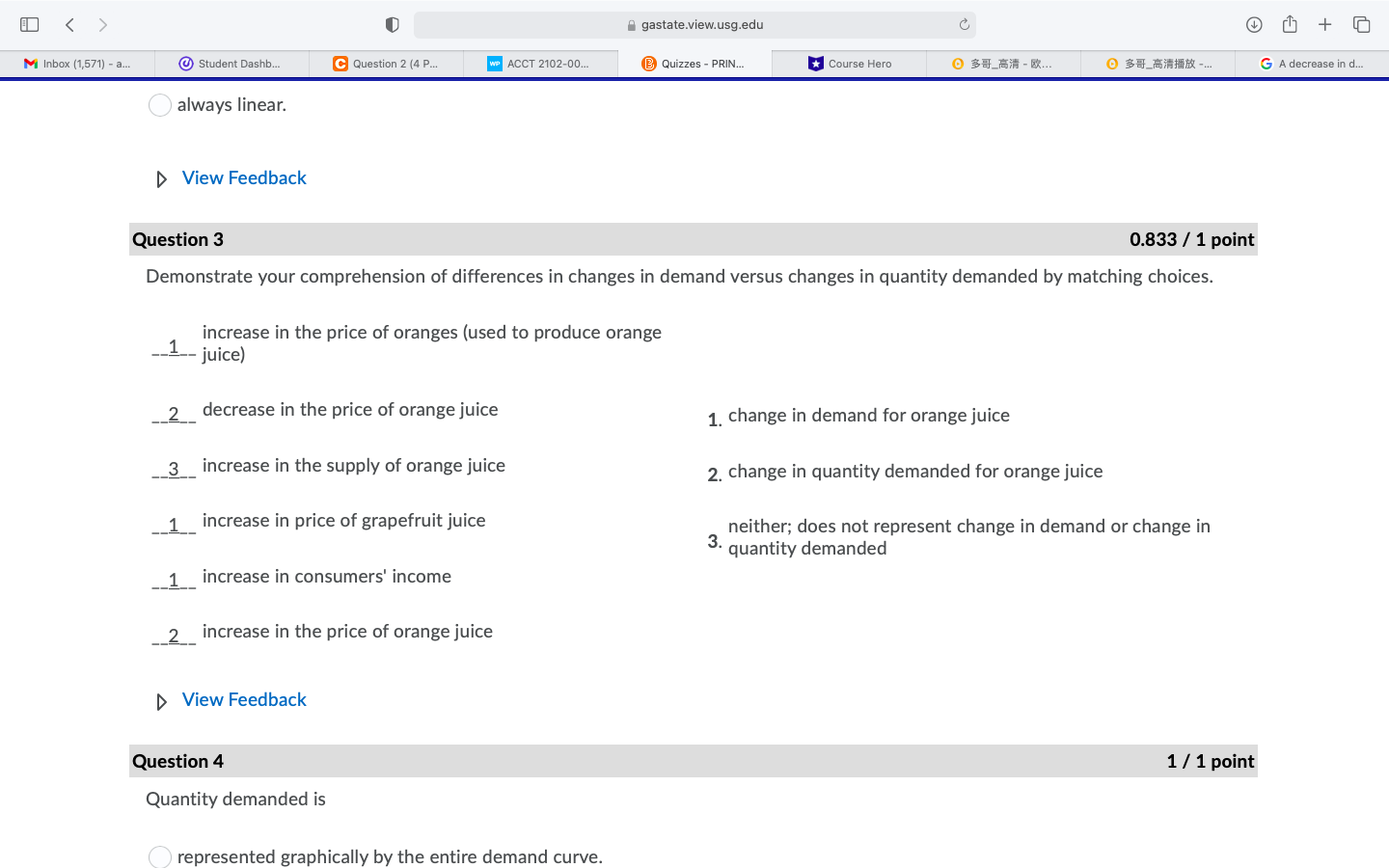Click the Share icon
The width and height of the screenshot is (1389, 868).
click(1290, 24)
